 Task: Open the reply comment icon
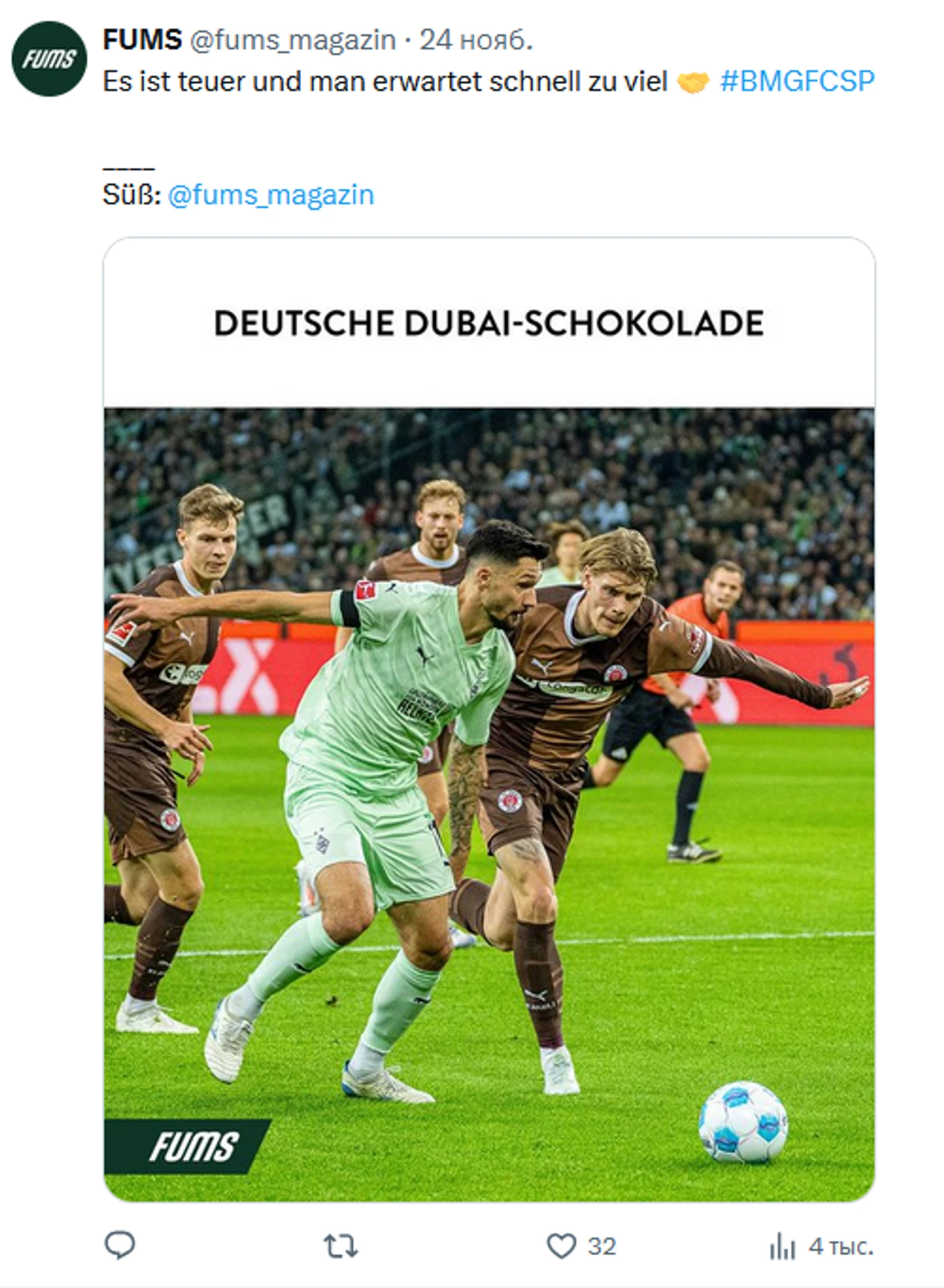tap(120, 1245)
